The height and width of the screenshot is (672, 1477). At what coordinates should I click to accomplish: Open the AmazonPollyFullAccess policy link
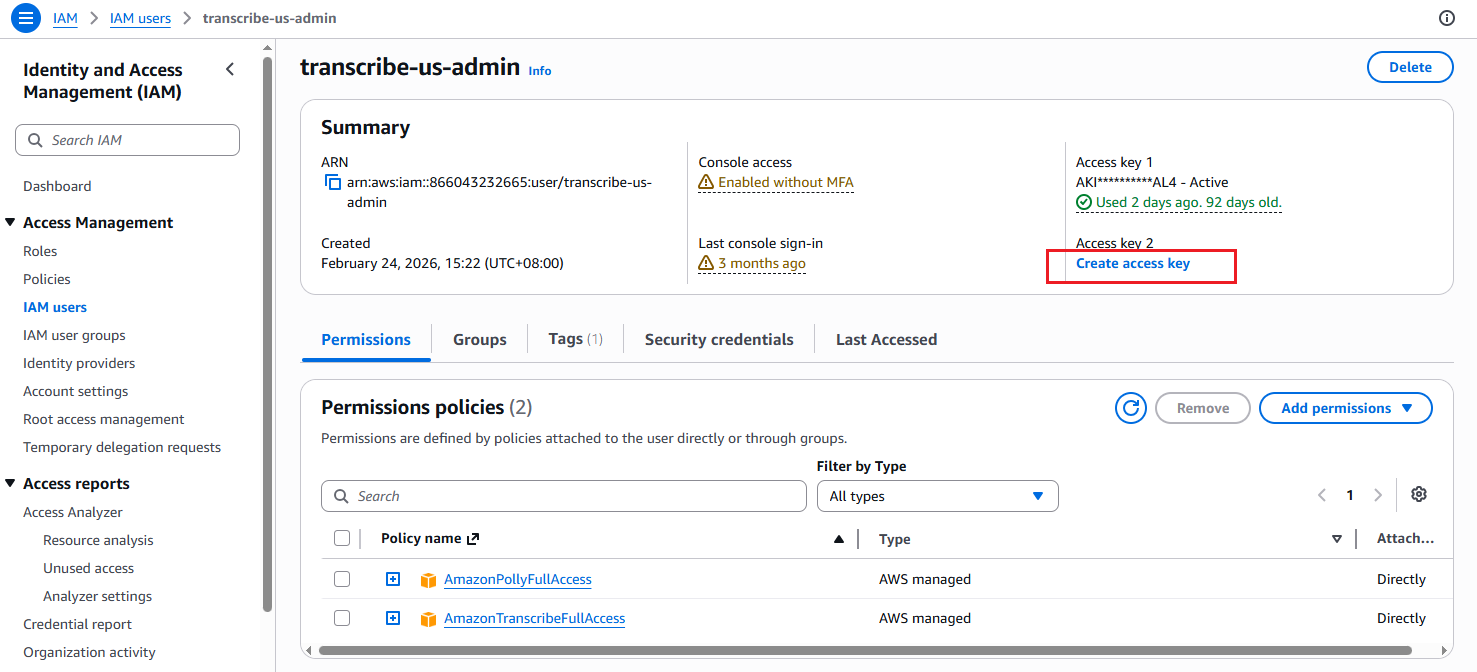518,579
